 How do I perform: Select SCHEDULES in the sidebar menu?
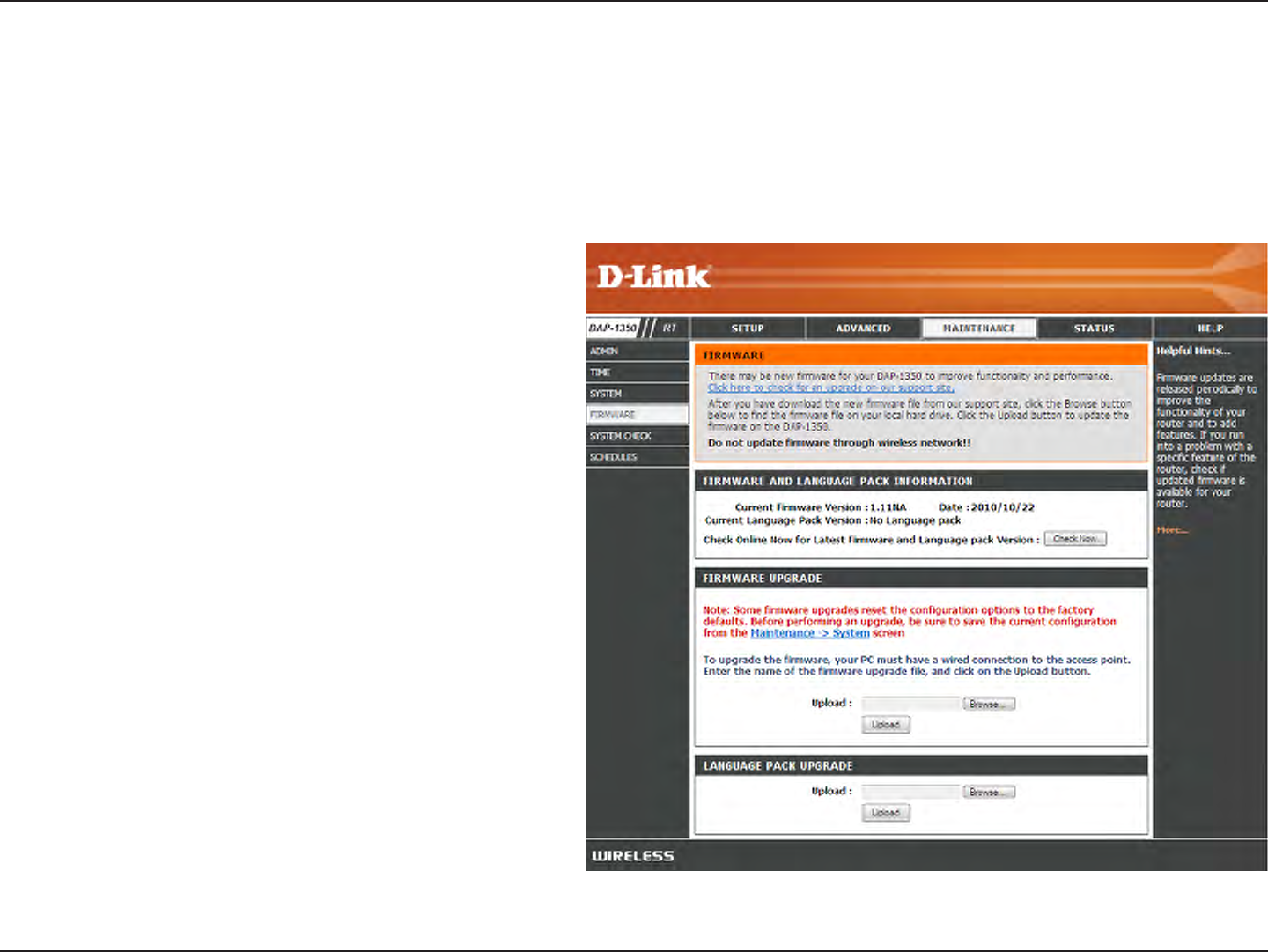638,457
